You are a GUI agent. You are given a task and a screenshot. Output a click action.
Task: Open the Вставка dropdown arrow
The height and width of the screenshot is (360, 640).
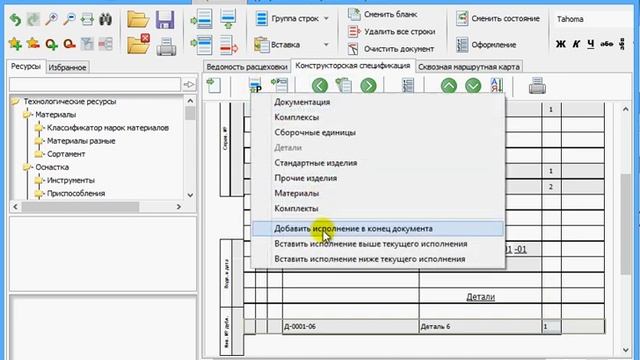click(x=326, y=44)
